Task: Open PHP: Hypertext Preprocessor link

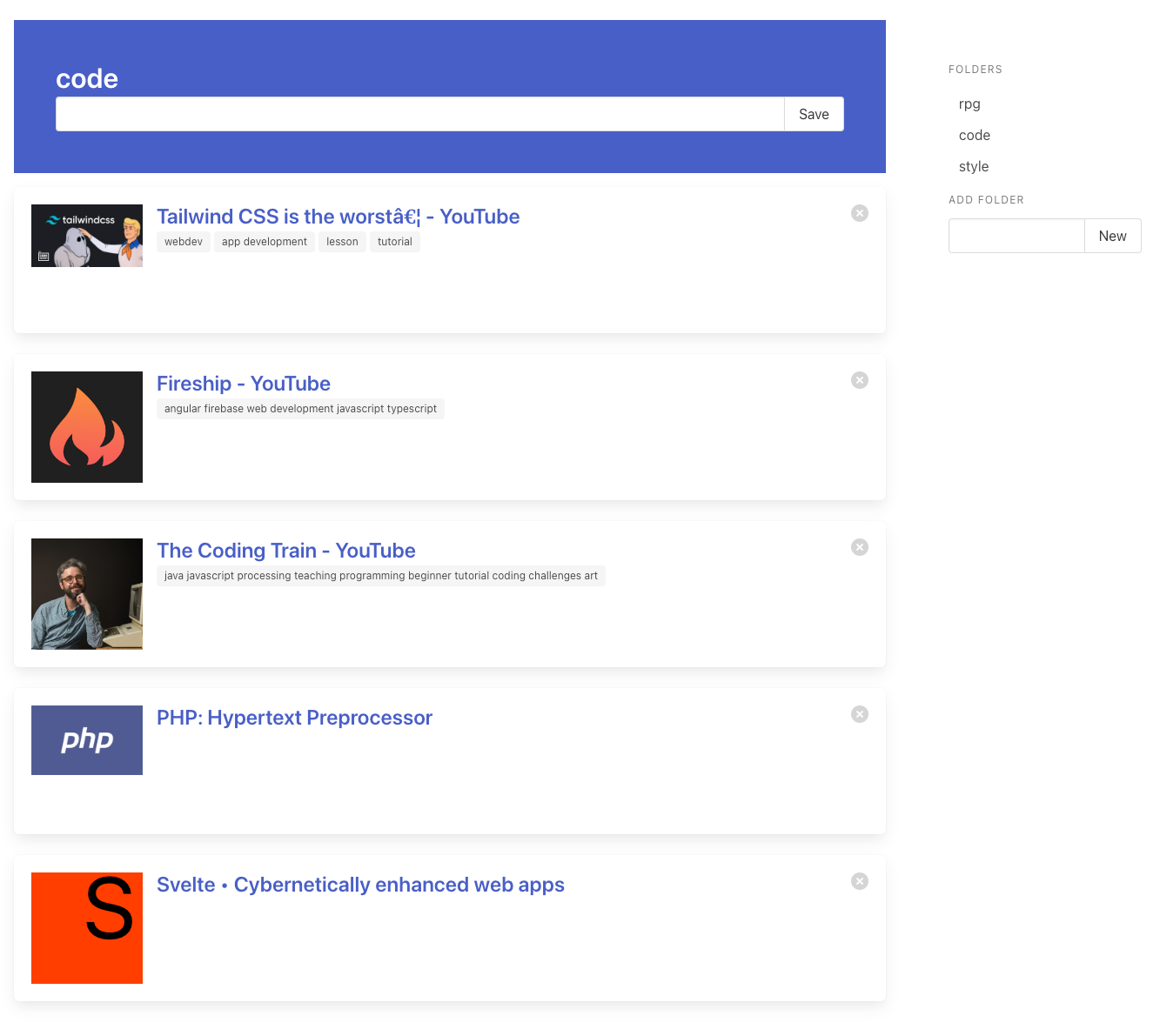Action: click(x=294, y=718)
